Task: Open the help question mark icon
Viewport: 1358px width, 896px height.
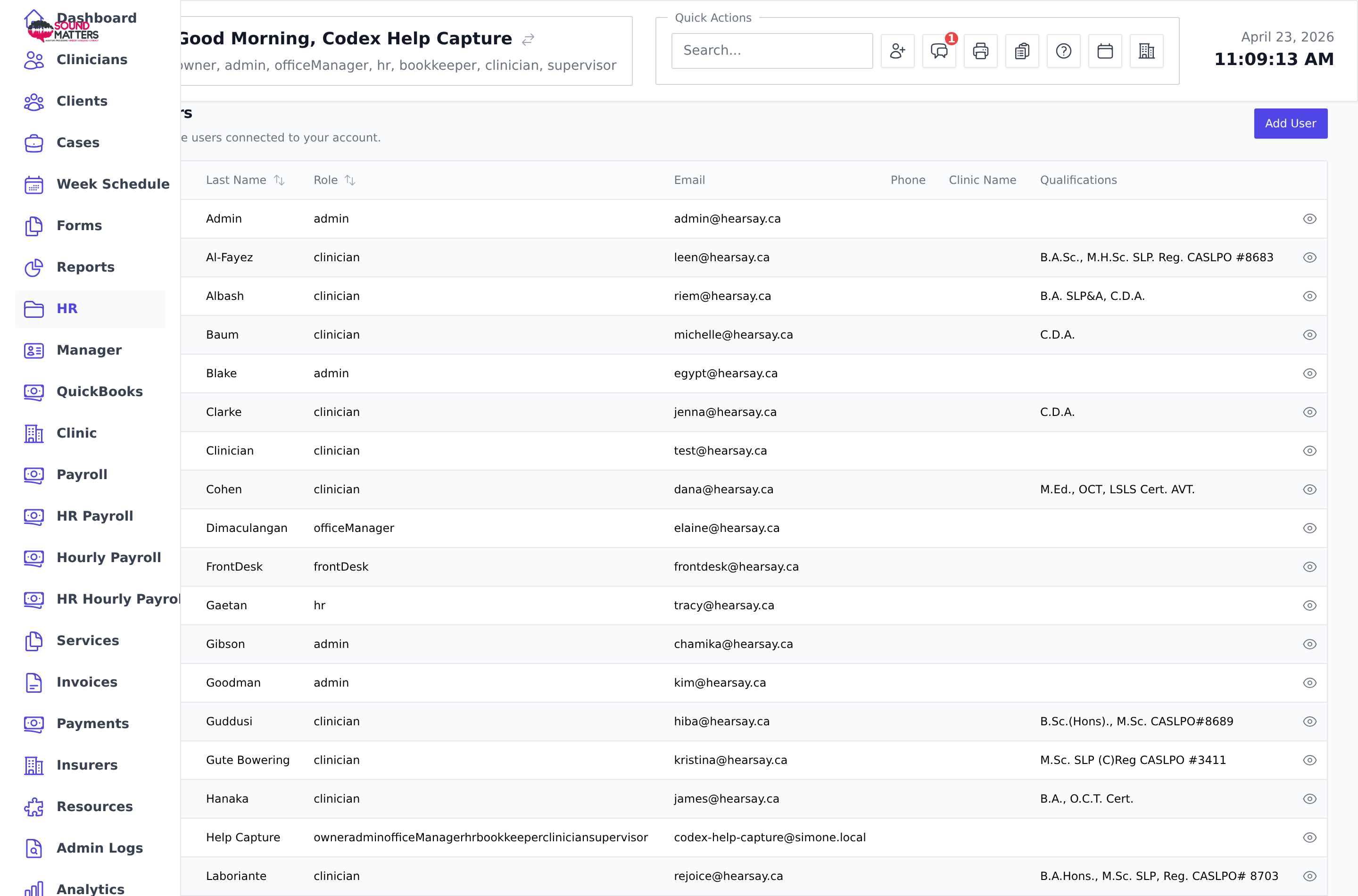Action: (1063, 51)
